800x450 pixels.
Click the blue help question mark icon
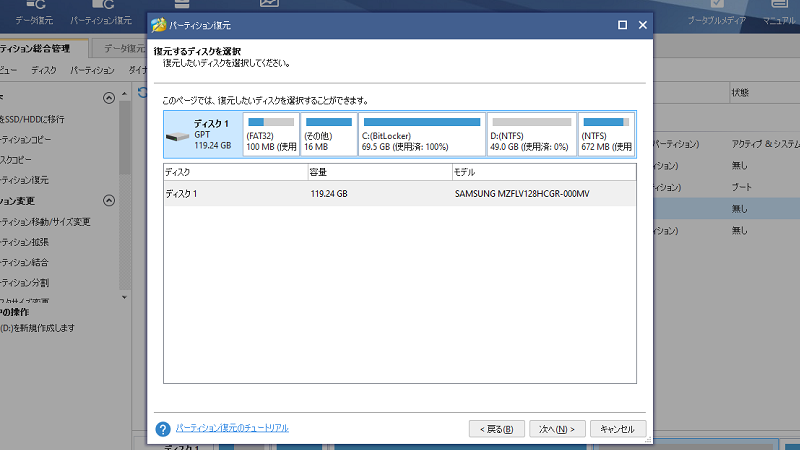click(x=163, y=429)
